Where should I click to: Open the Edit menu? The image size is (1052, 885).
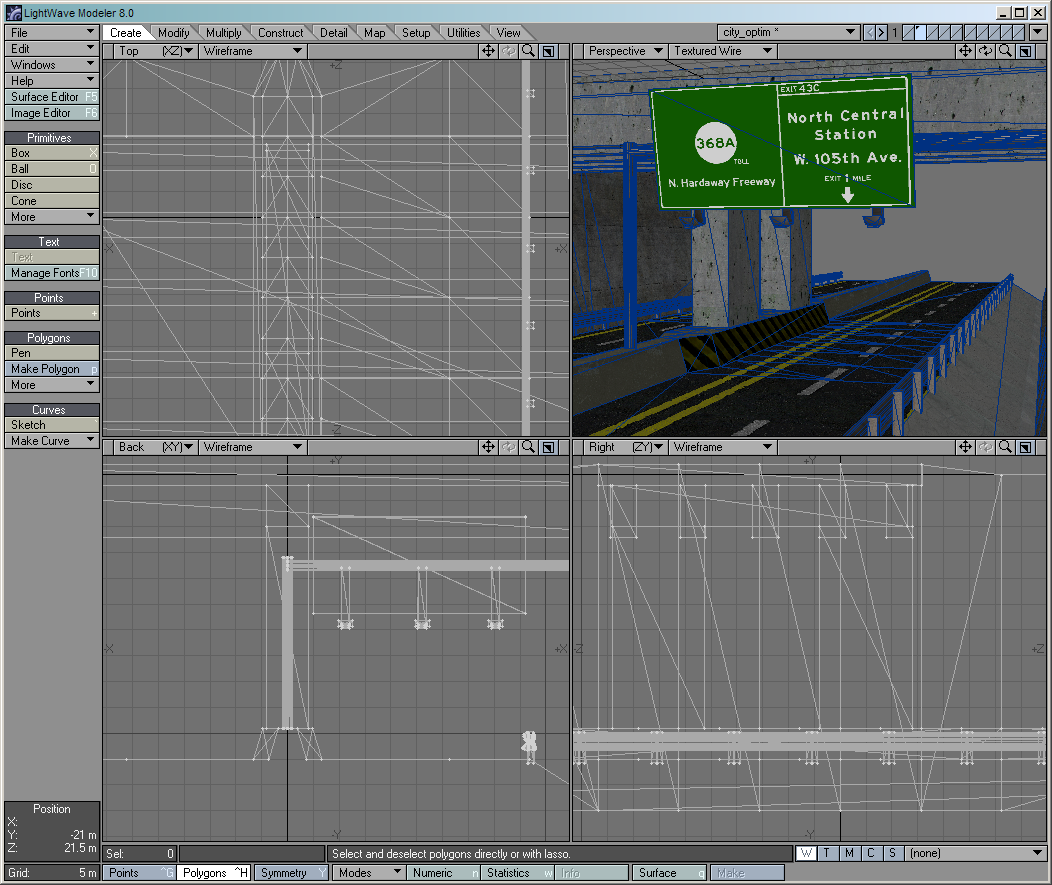click(52, 49)
